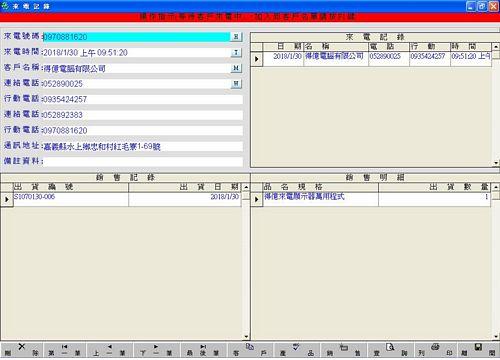This screenshot has width=500, height=360.
Task: Go to first record with 第一筆 icon
Action: click(64, 350)
